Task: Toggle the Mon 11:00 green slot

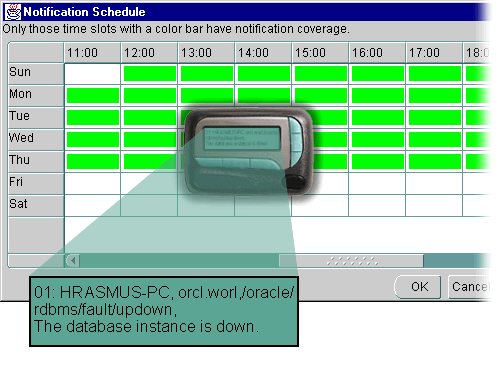Action: (93, 96)
